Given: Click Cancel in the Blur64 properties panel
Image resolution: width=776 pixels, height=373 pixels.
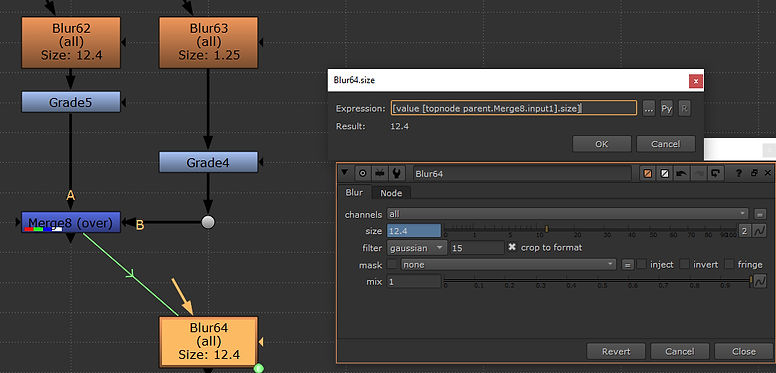Looking at the screenshot, I should 679,351.
